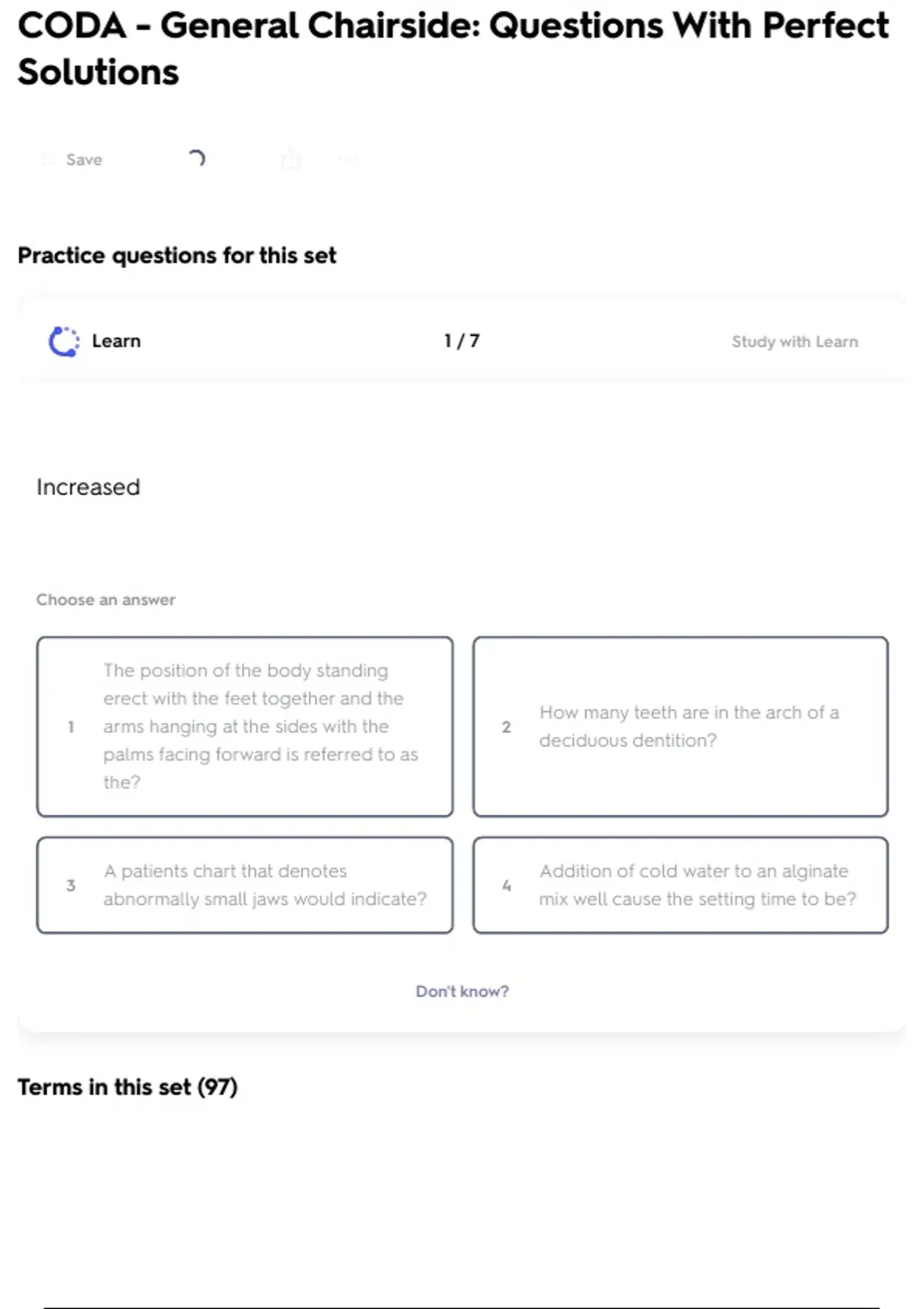Click the number 2 answer badge
Viewport: 924px width, 1309px height.
[x=506, y=727]
